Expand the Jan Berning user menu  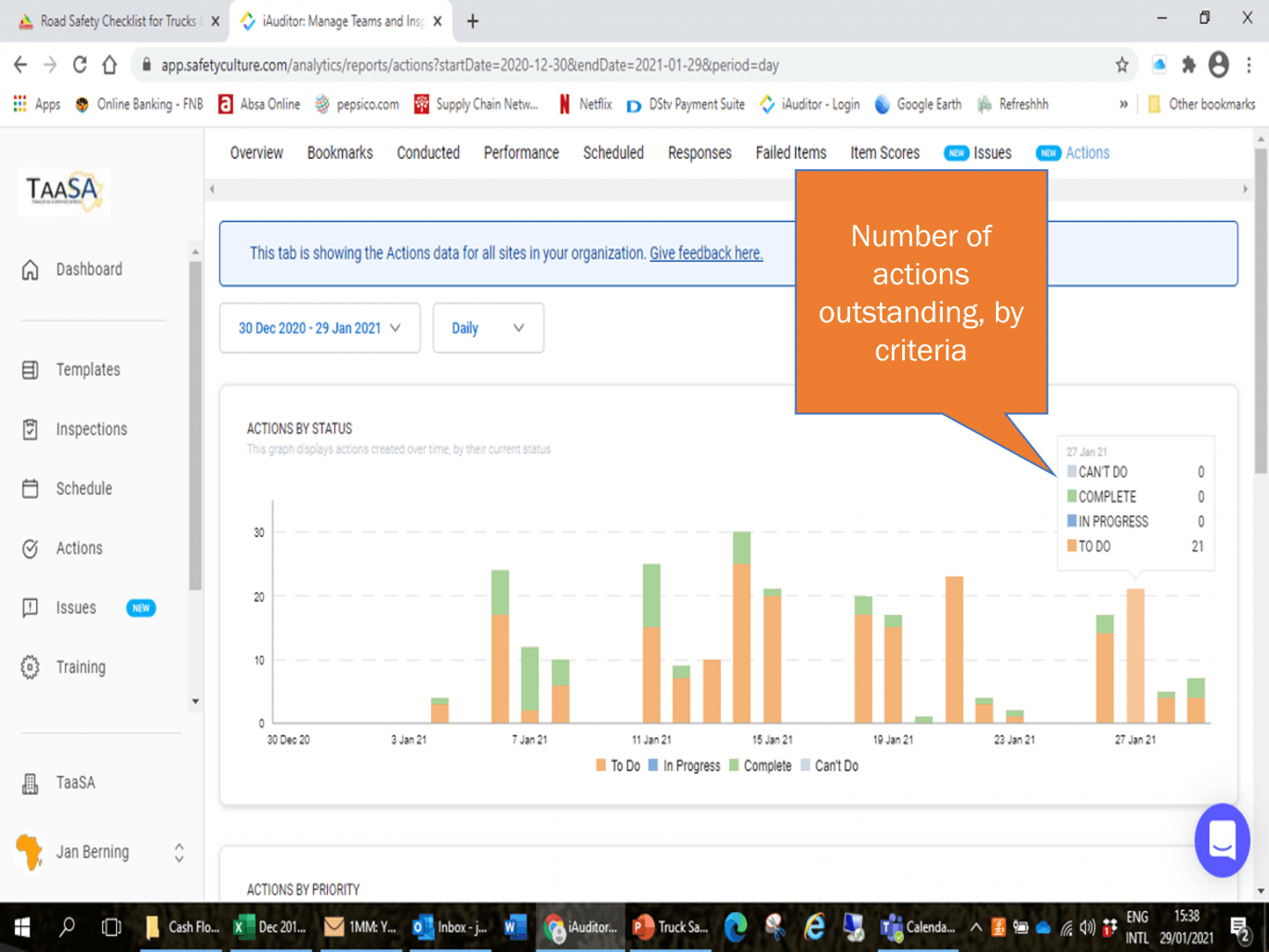[179, 853]
